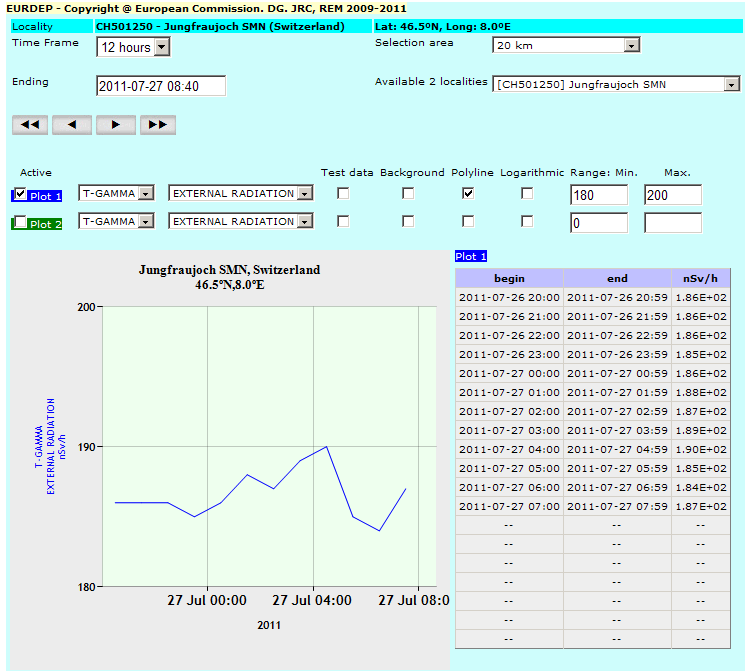This screenshot has height=671, width=745.
Task: Open the Time Frame 12 hours dropdown
Action: point(133,47)
